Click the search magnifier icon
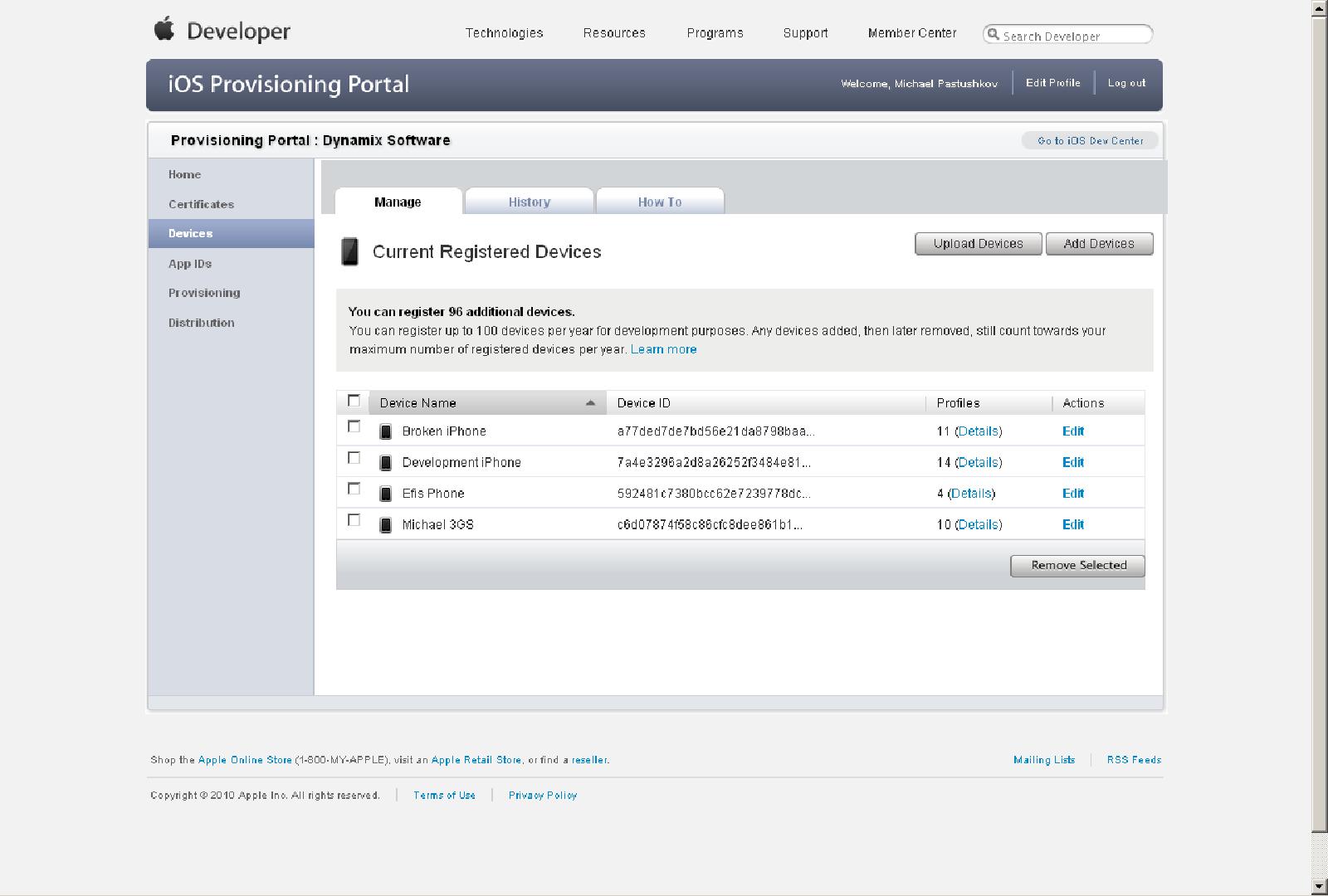This screenshot has width=1328, height=896. 993,35
